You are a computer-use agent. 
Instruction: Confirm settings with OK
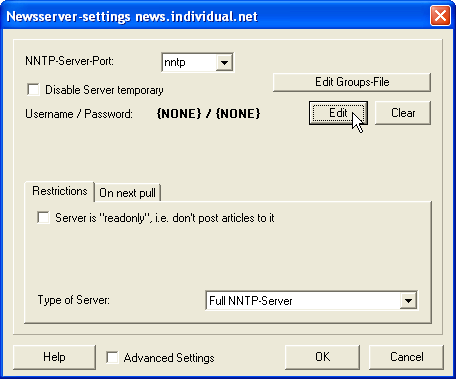point(322,357)
